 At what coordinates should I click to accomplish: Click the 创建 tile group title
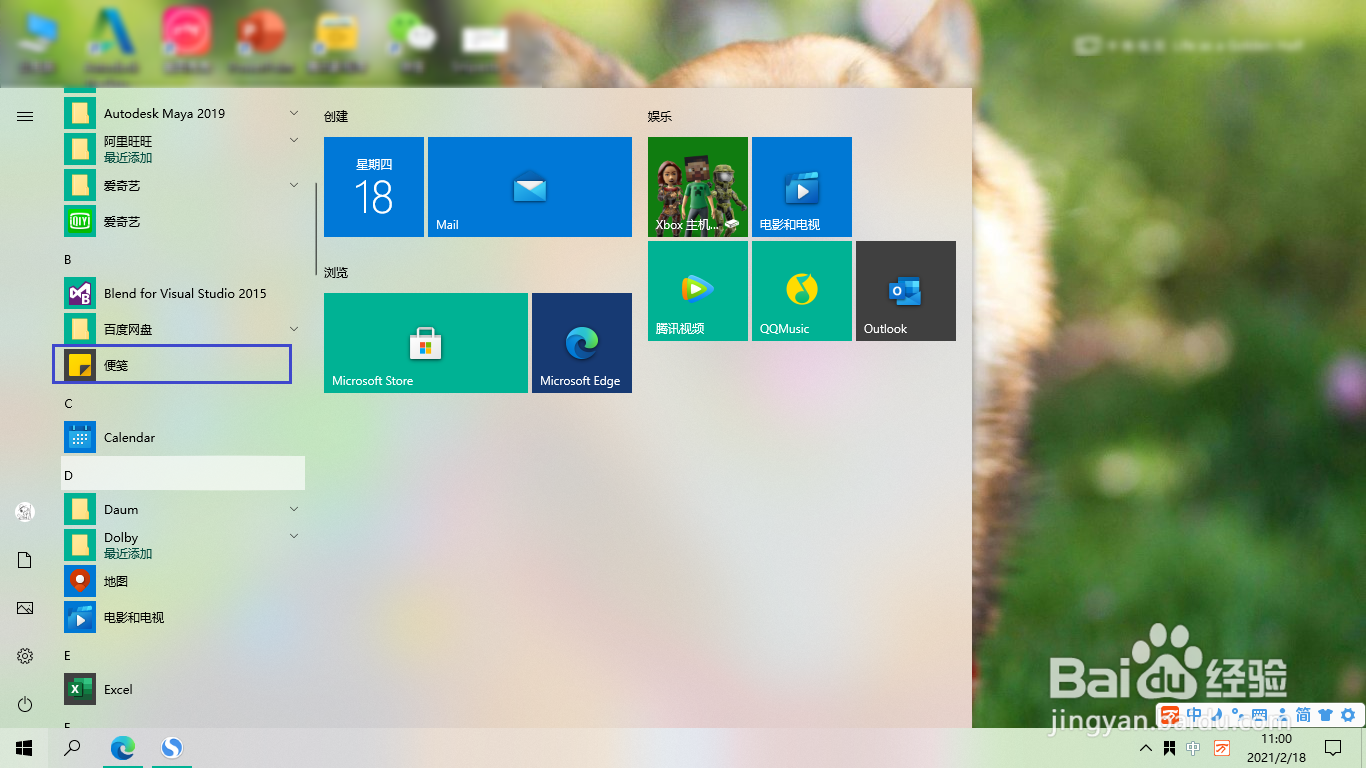336,116
